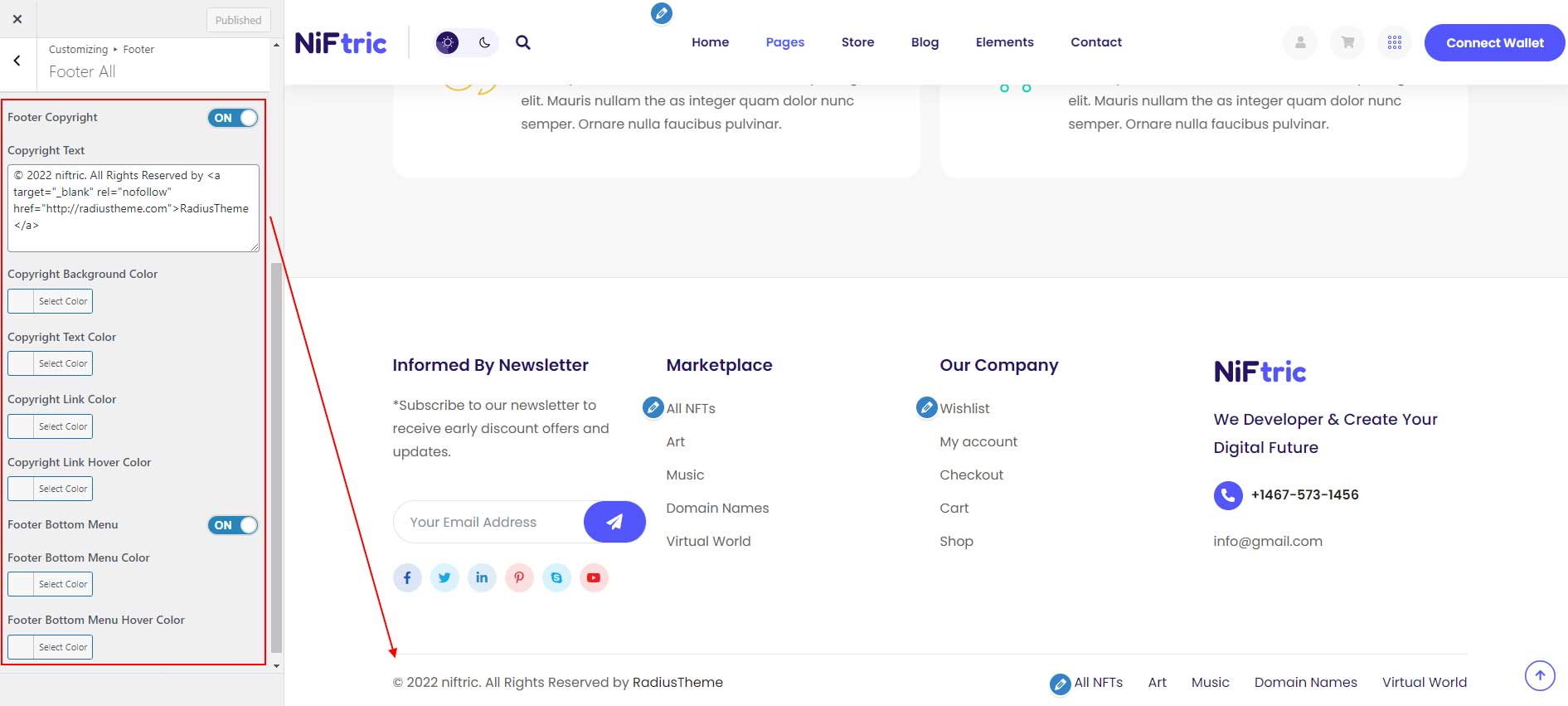Open the Pages menu item
The height and width of the screenshot is (706, 1568).
(785, 42)
